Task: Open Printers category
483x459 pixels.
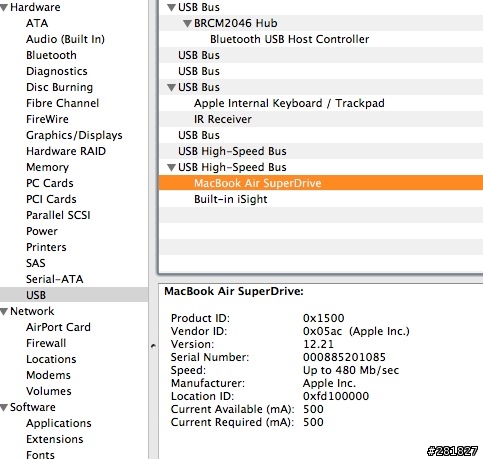Action: pyautogui.click(x=46, y=247)
